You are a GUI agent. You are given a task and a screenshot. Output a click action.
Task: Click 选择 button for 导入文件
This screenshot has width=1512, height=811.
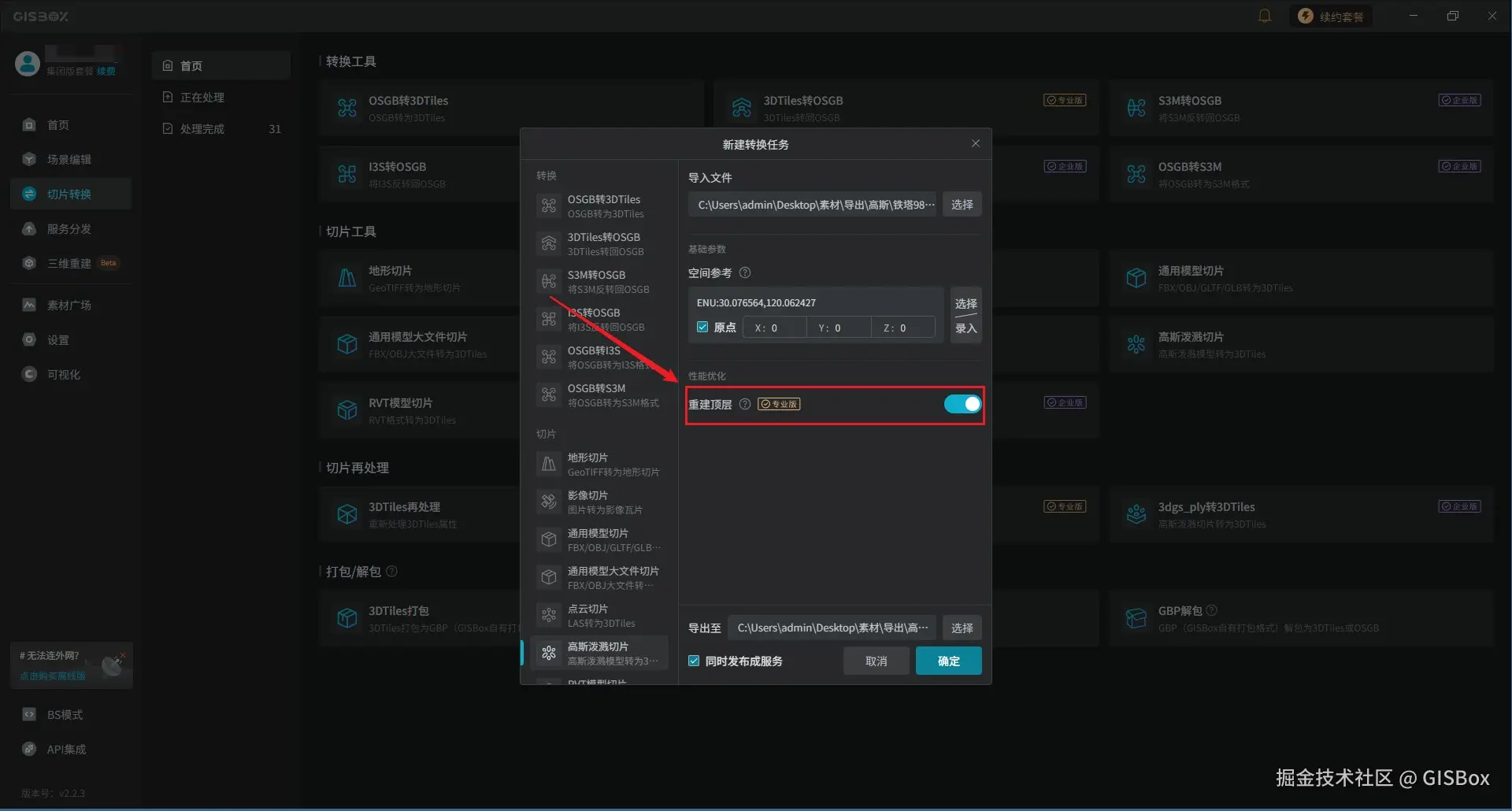(962, 204)
